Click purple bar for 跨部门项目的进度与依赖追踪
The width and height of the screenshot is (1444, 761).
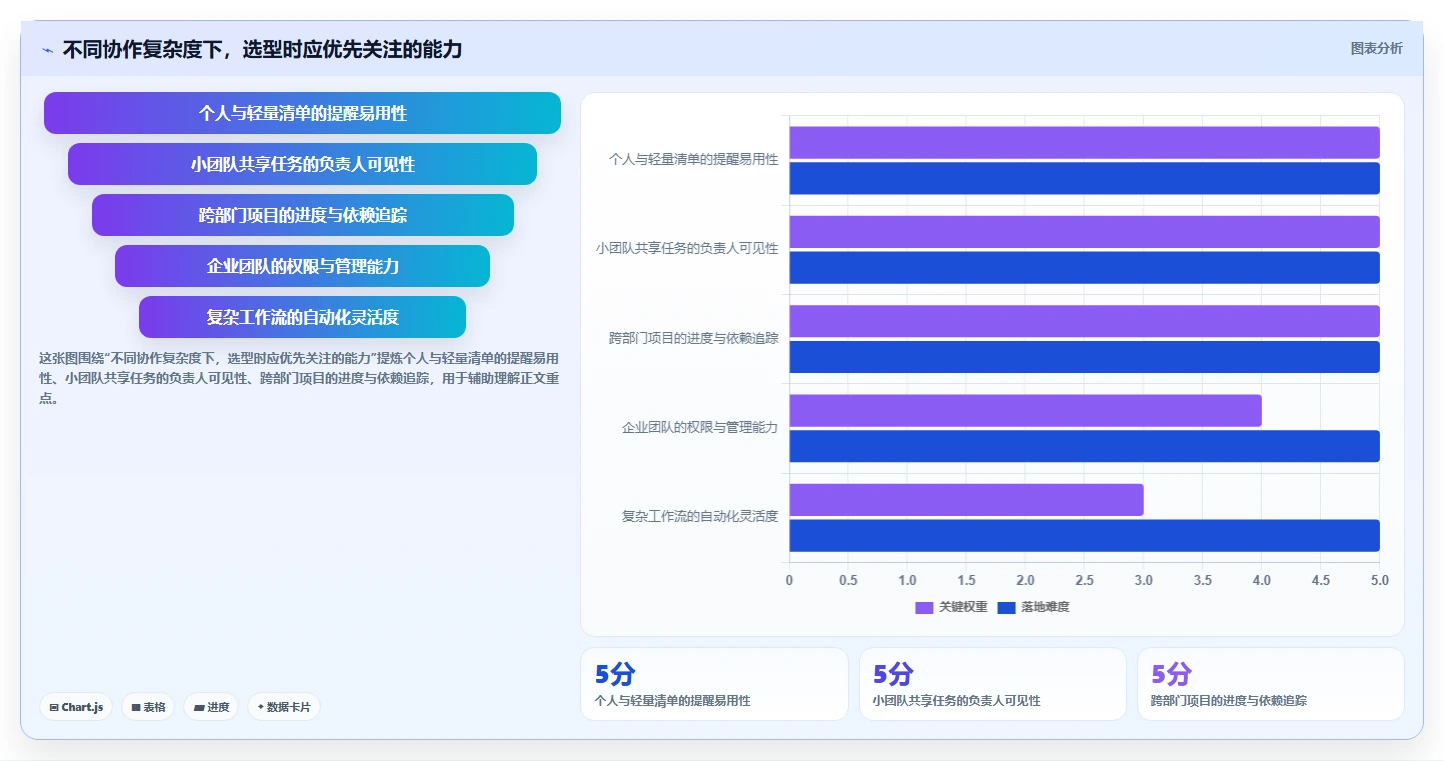click(1084, 321)
